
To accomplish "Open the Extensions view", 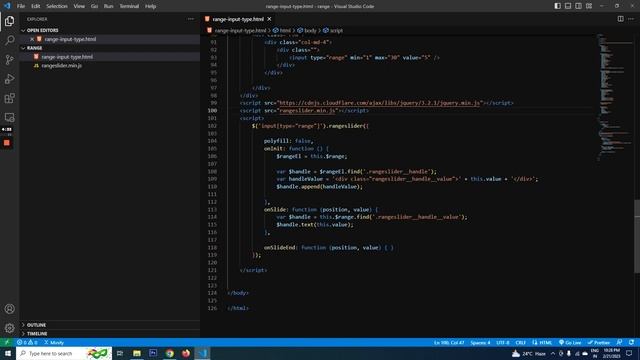I will click(x=9, y=98).
